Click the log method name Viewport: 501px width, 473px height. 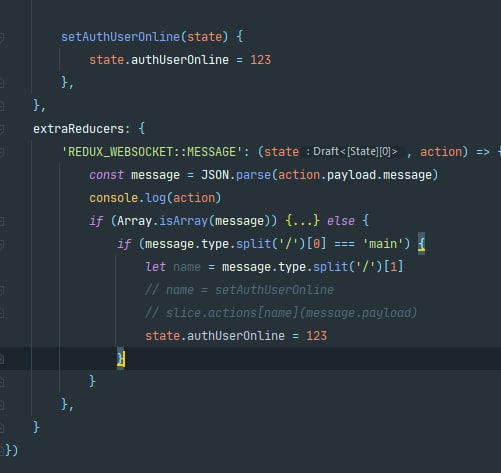pos(155,198)
